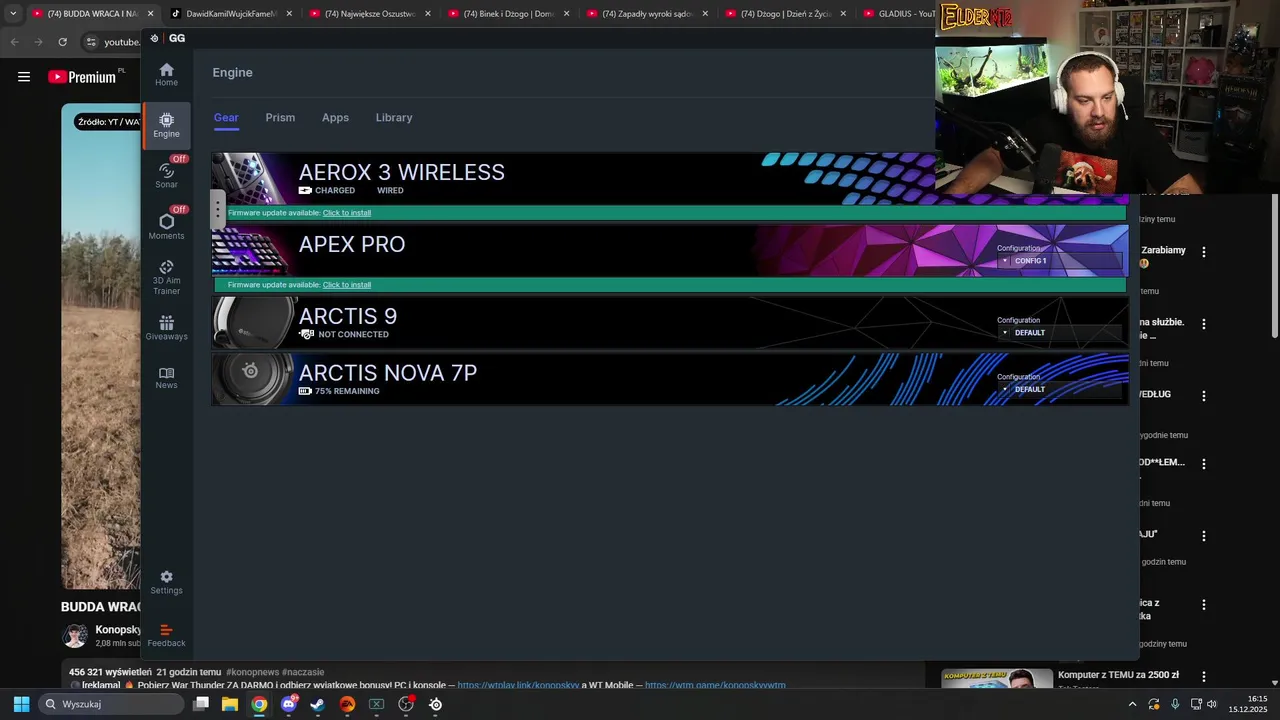Open Konopskyy channel avatar
The width and height of the screenshot is (1280, 720).
tap(75, 636)
